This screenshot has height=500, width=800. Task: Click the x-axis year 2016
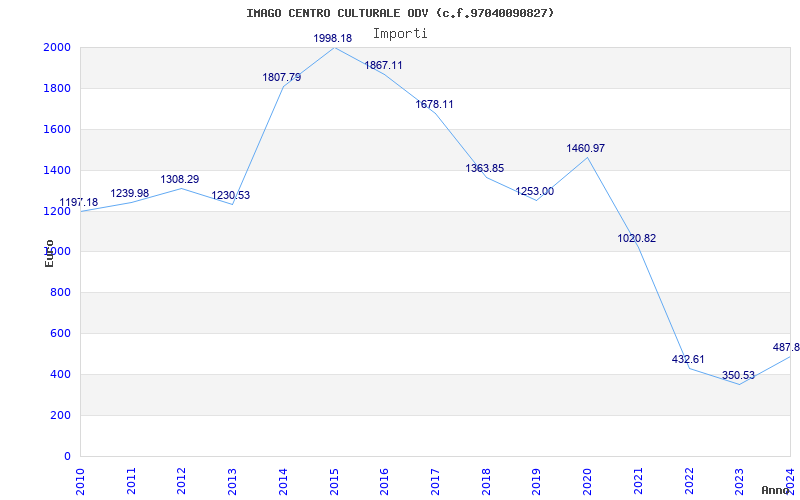click(x=384, y=481)
